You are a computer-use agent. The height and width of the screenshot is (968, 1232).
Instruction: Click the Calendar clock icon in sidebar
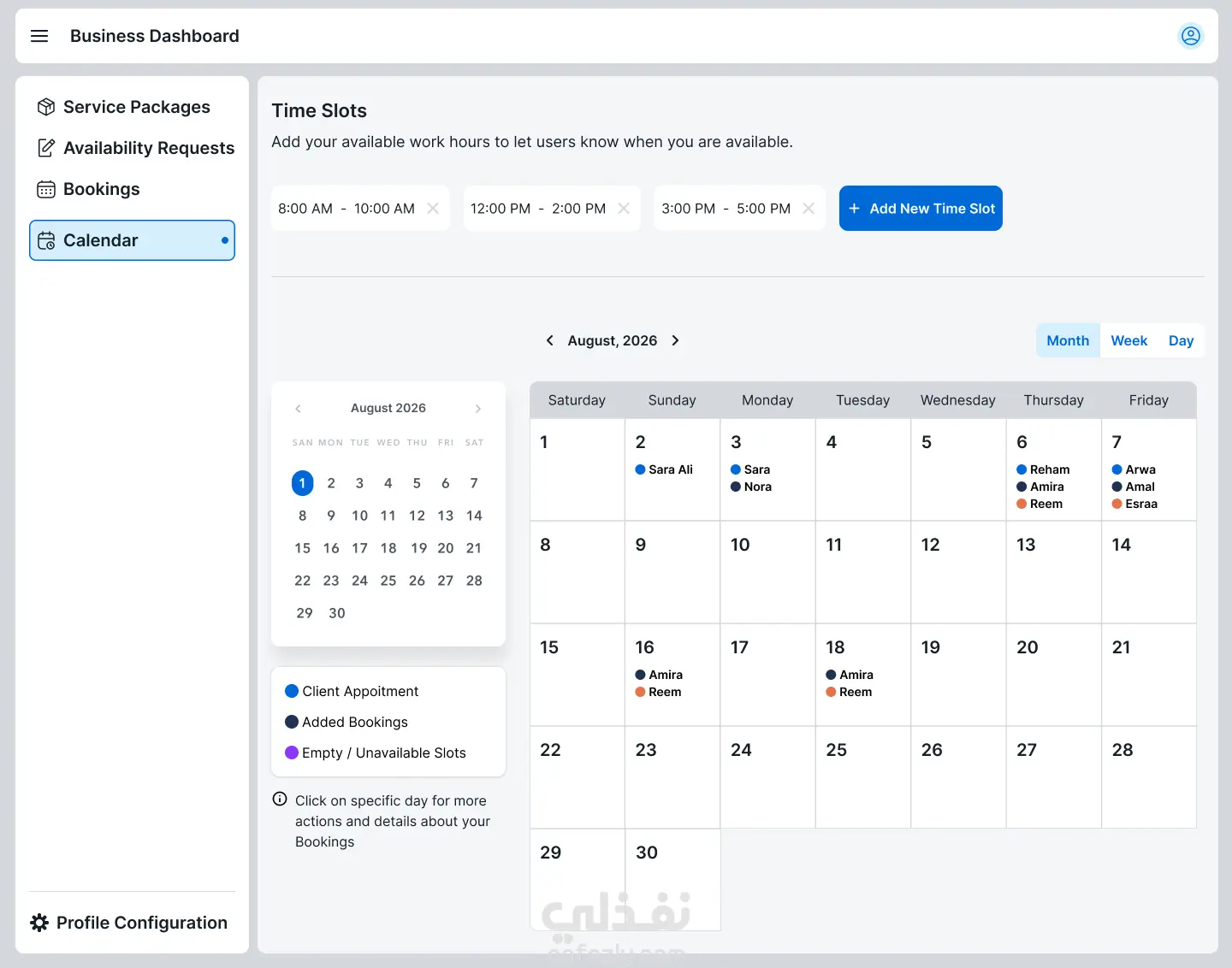pos(46,240)
